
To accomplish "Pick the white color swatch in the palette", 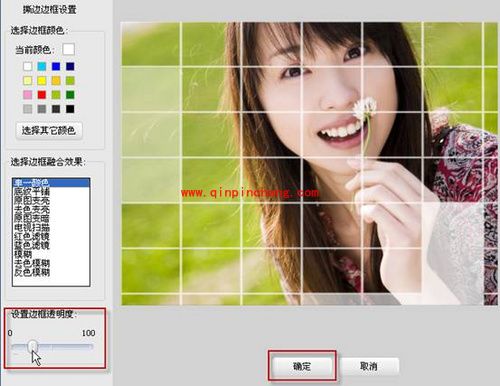I will (x=28, y=66).
